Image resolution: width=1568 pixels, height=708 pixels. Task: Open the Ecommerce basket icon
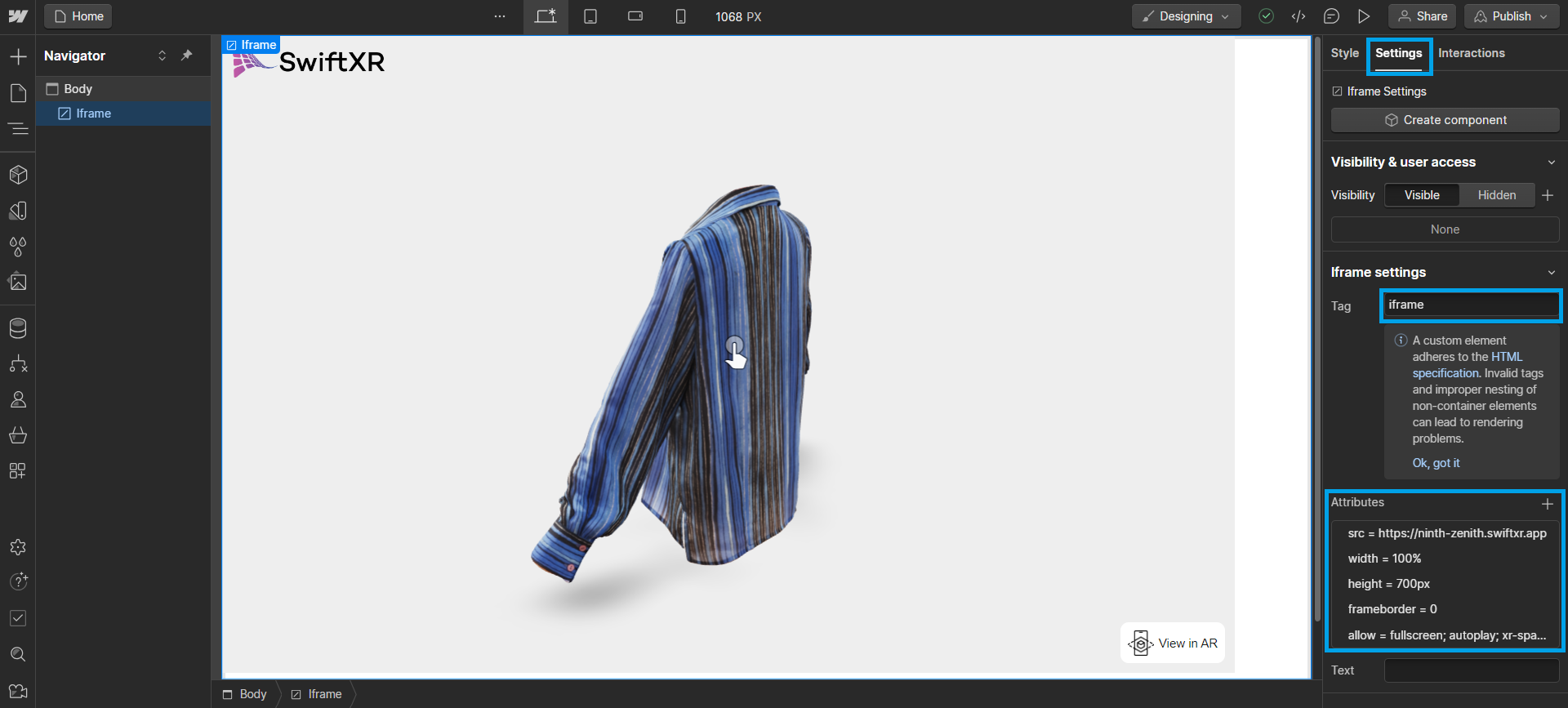click(x=18, y=435)
